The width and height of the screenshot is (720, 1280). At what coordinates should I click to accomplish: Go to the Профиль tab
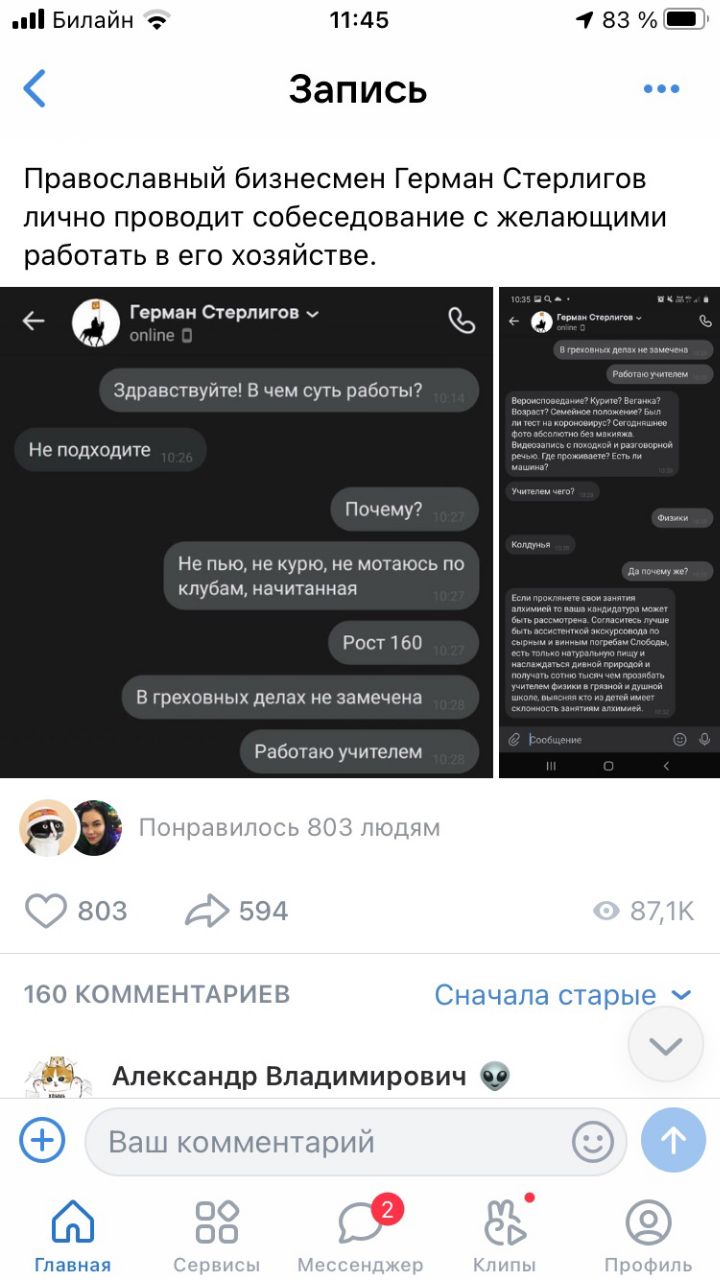click(x=648, y=1235)
